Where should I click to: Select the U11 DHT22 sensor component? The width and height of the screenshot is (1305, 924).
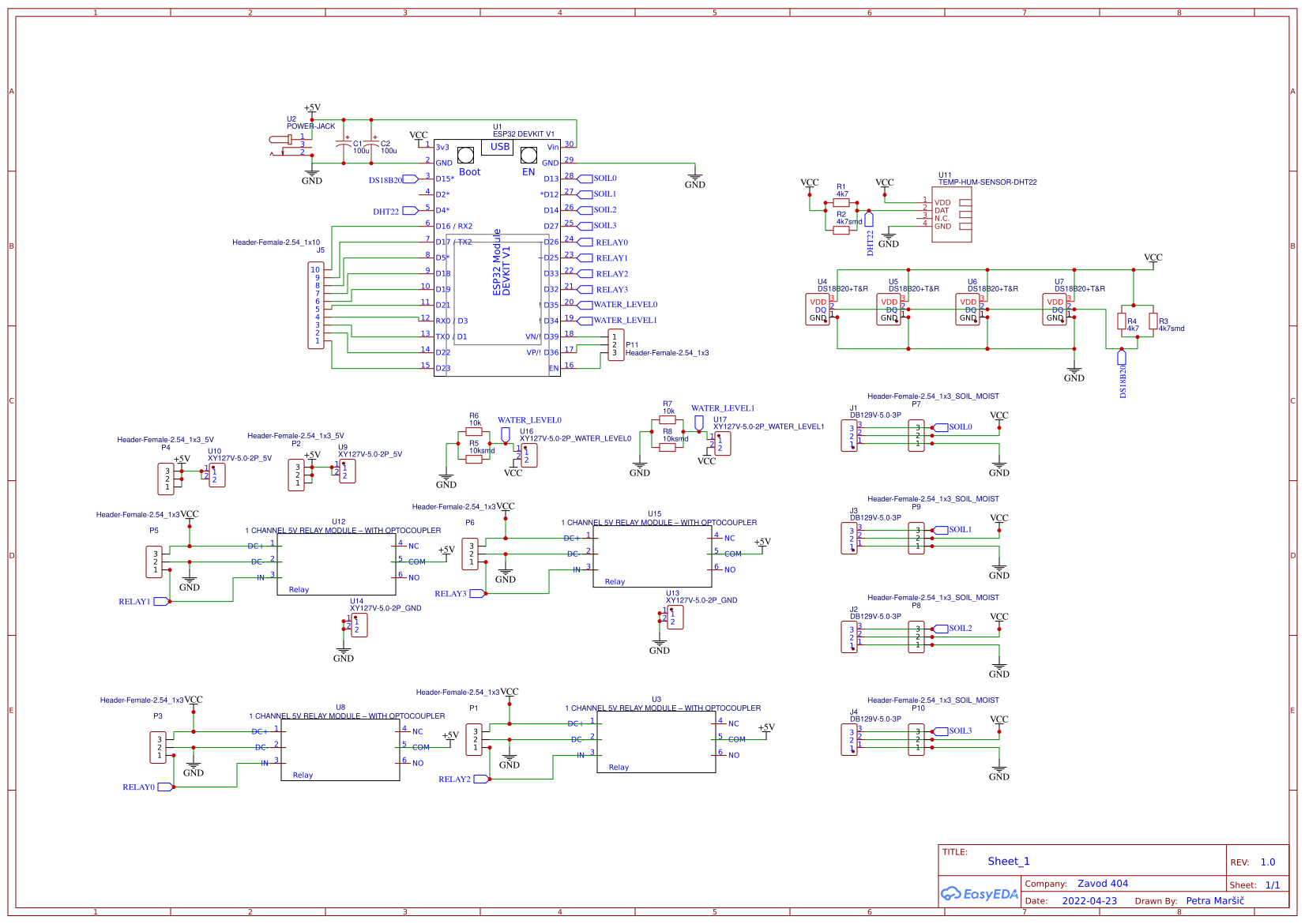tap(951, 214)
